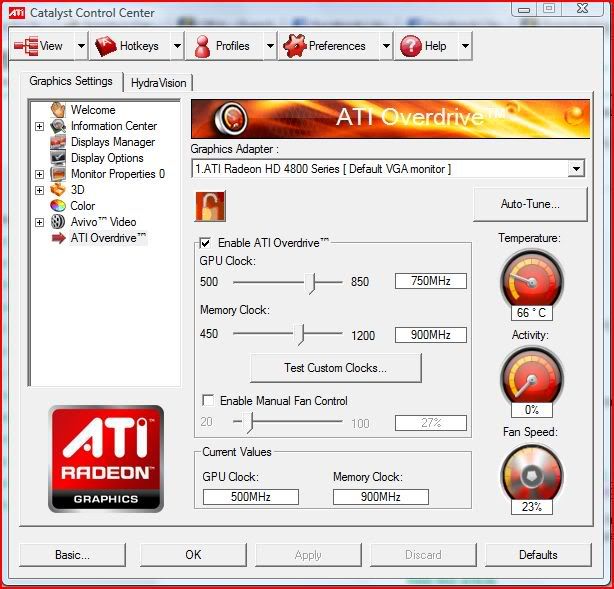Click the Activity gauge dial
Viewport: 614px width, 589px height.
[x=532, y=378]
